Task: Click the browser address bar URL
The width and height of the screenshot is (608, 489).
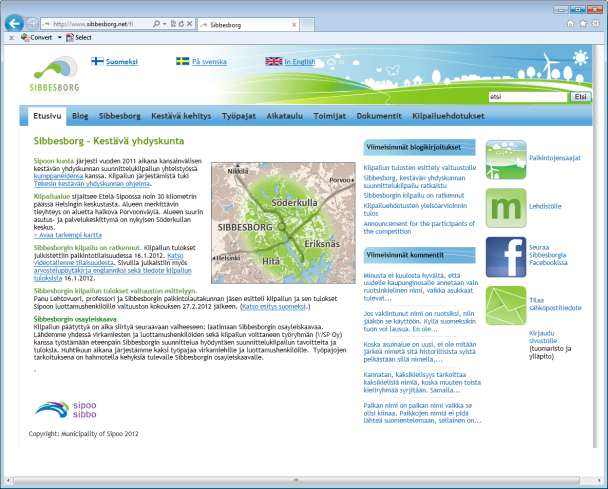Action: click(x=93, y=24)
